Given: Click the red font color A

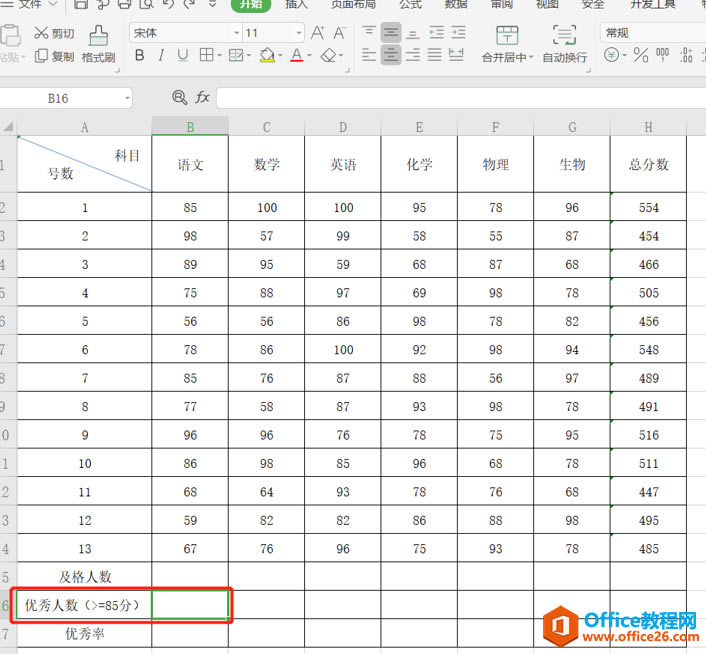Looking at the screenshot, I should point(296,55).
